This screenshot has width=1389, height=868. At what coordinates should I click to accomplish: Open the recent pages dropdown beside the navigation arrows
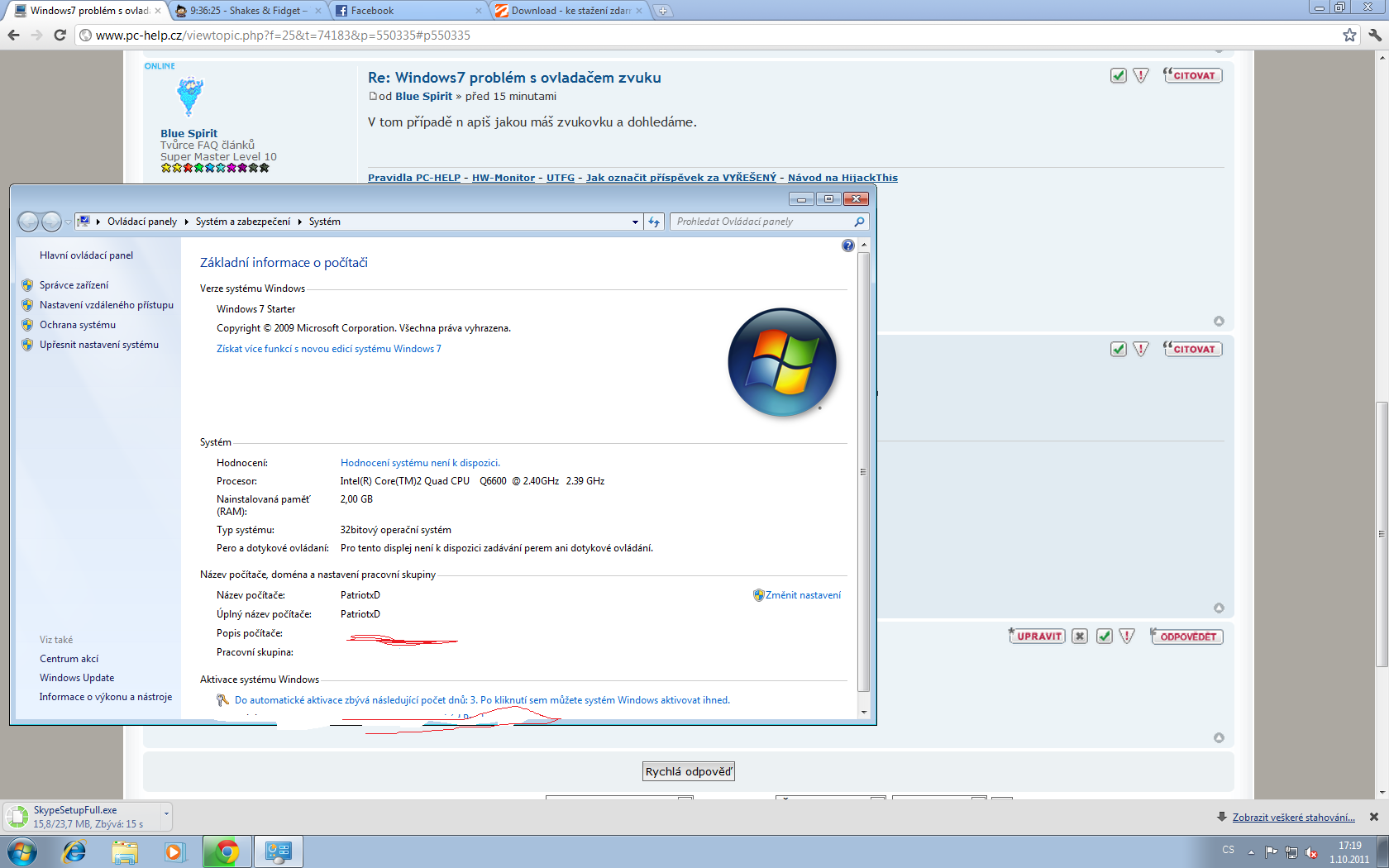pos(68,222)
